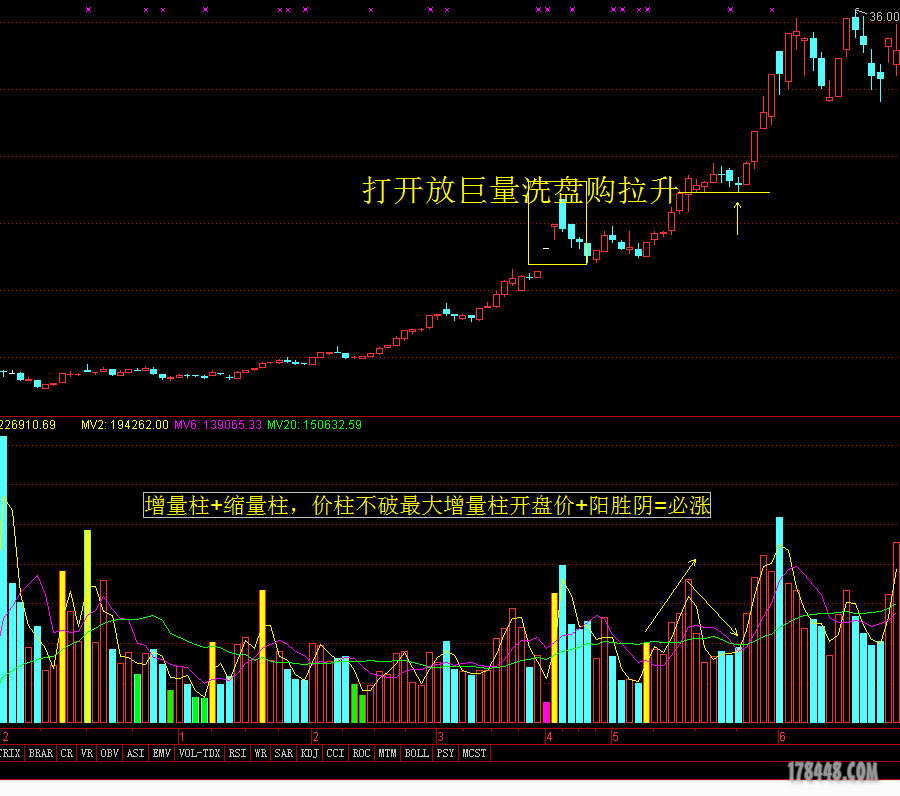Open the VOL-TDX volume indicator tab

point(199,753)
